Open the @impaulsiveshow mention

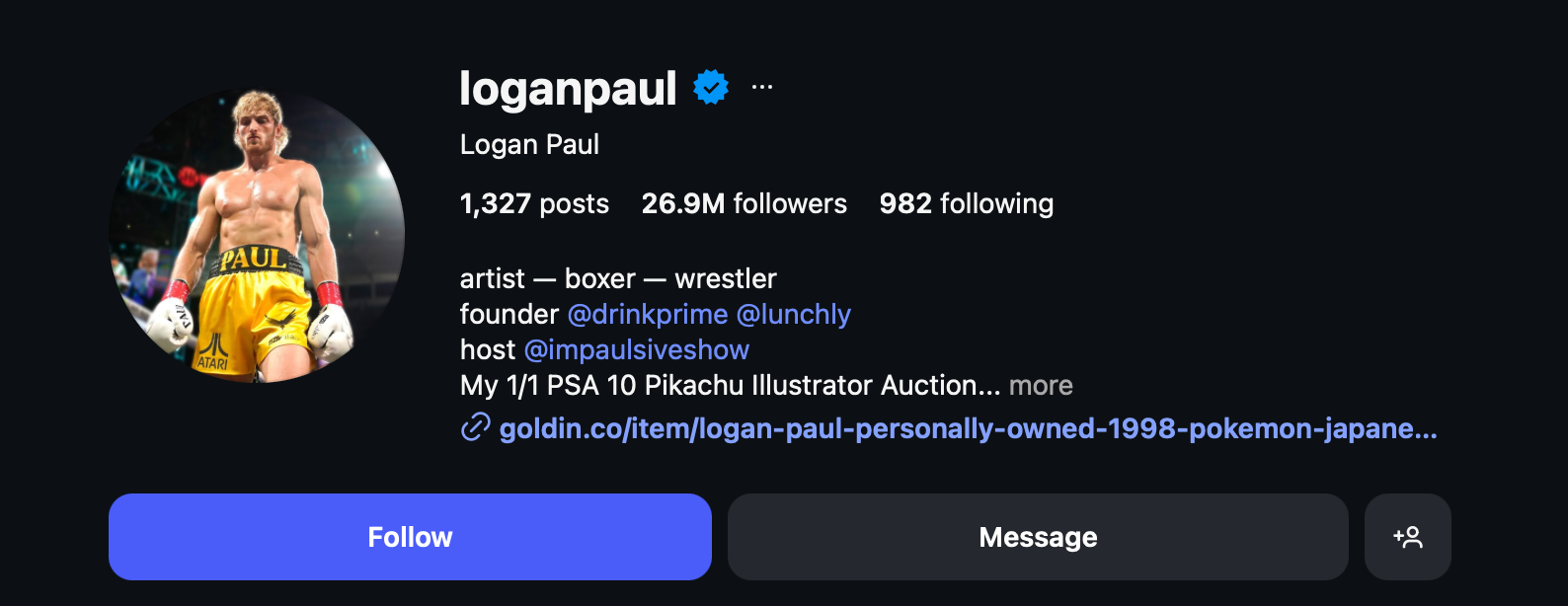637,349
